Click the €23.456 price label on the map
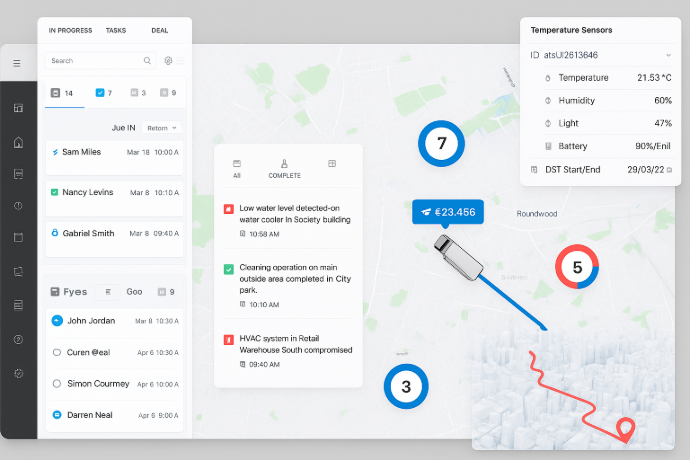 tap(447, 212)
